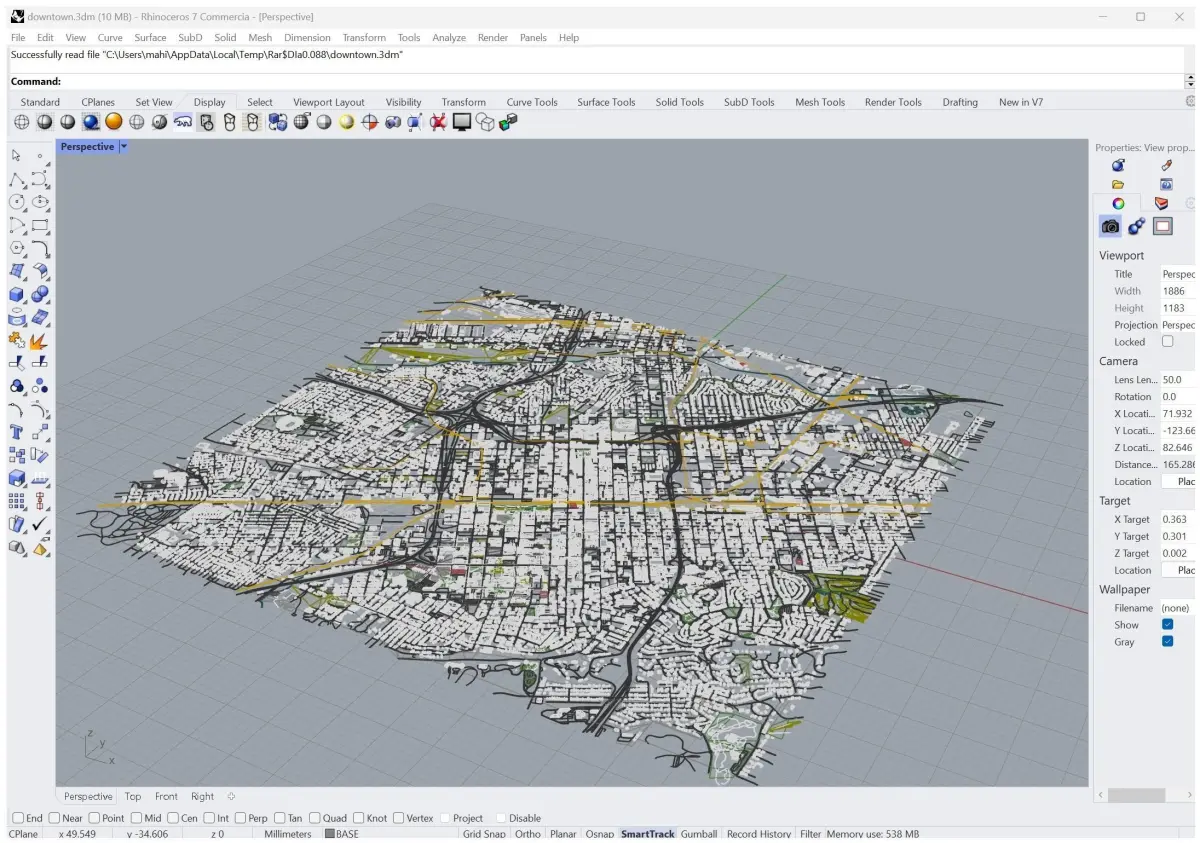This screenshot has width=1200, height=843.
Task: Choose the blue Rendered sphere display icon
Action: click(91, 122)
